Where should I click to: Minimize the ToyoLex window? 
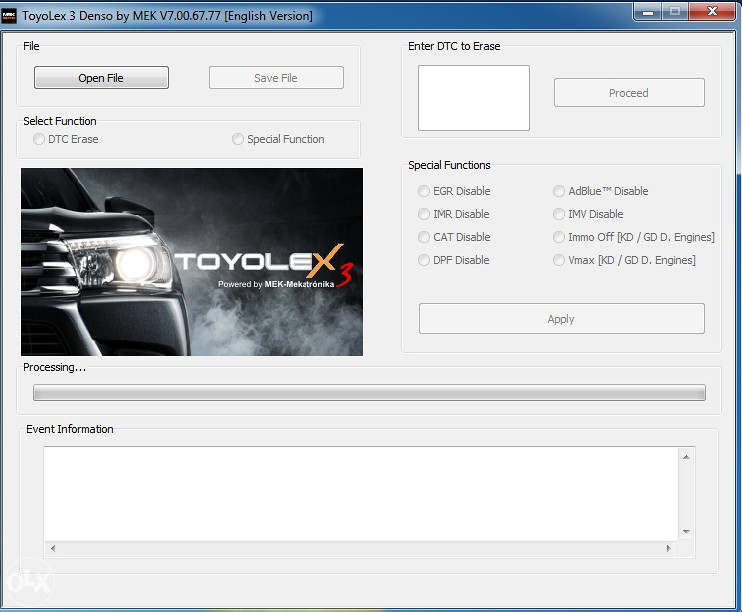(648, 12)
